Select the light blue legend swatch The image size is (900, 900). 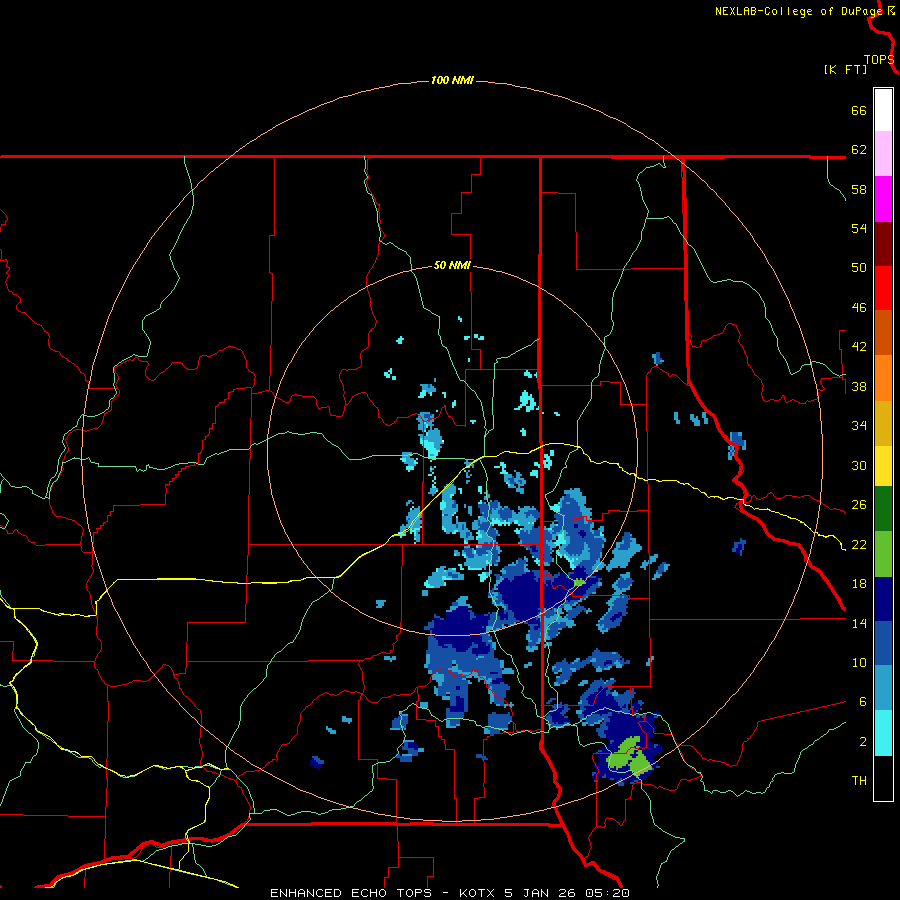click(883, 688)
